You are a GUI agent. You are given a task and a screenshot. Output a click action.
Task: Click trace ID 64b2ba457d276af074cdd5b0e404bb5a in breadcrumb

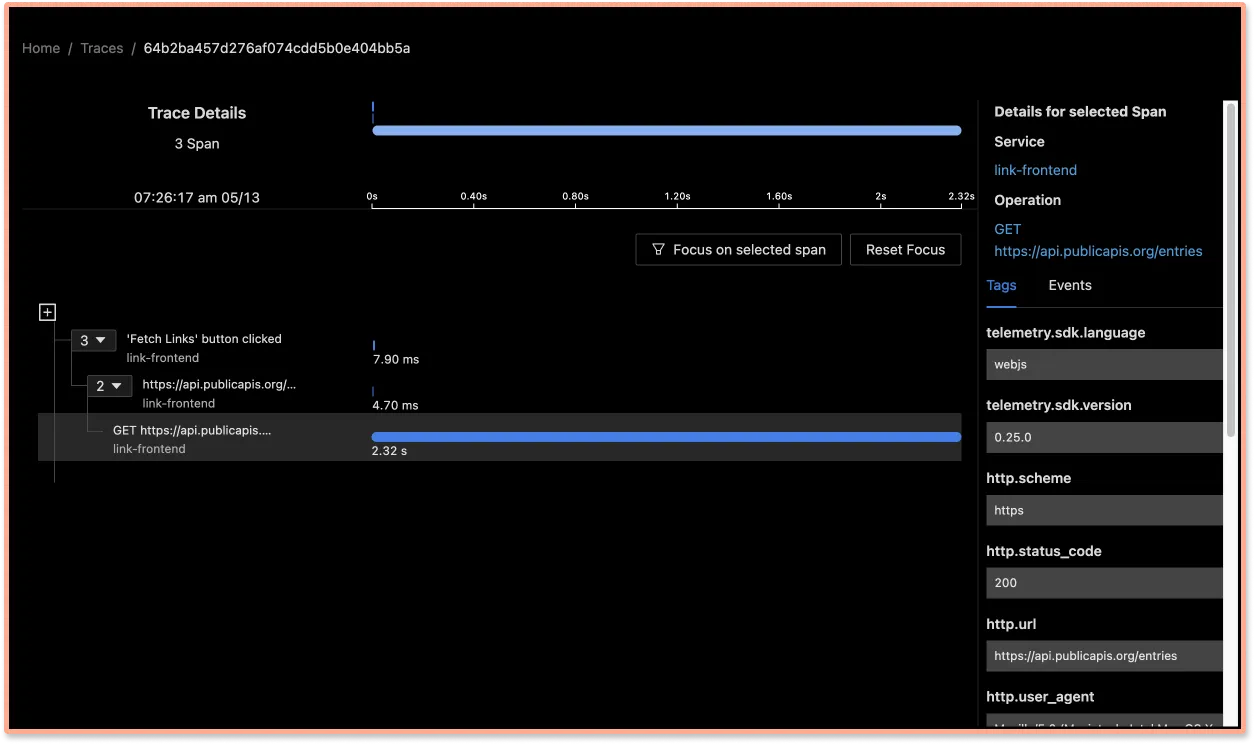tap(277, 48)
